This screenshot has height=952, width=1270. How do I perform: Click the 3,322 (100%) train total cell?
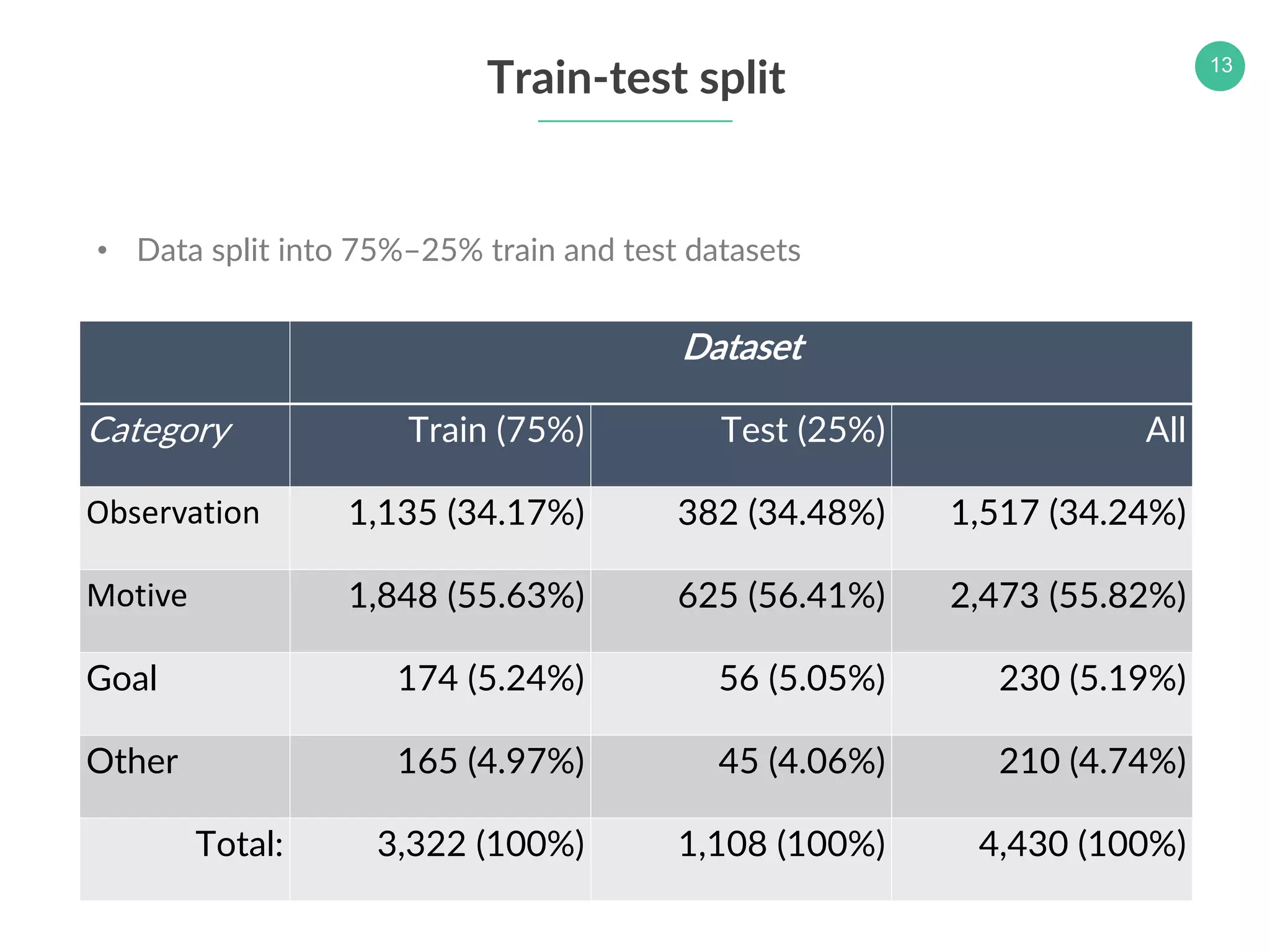[481, 844]
